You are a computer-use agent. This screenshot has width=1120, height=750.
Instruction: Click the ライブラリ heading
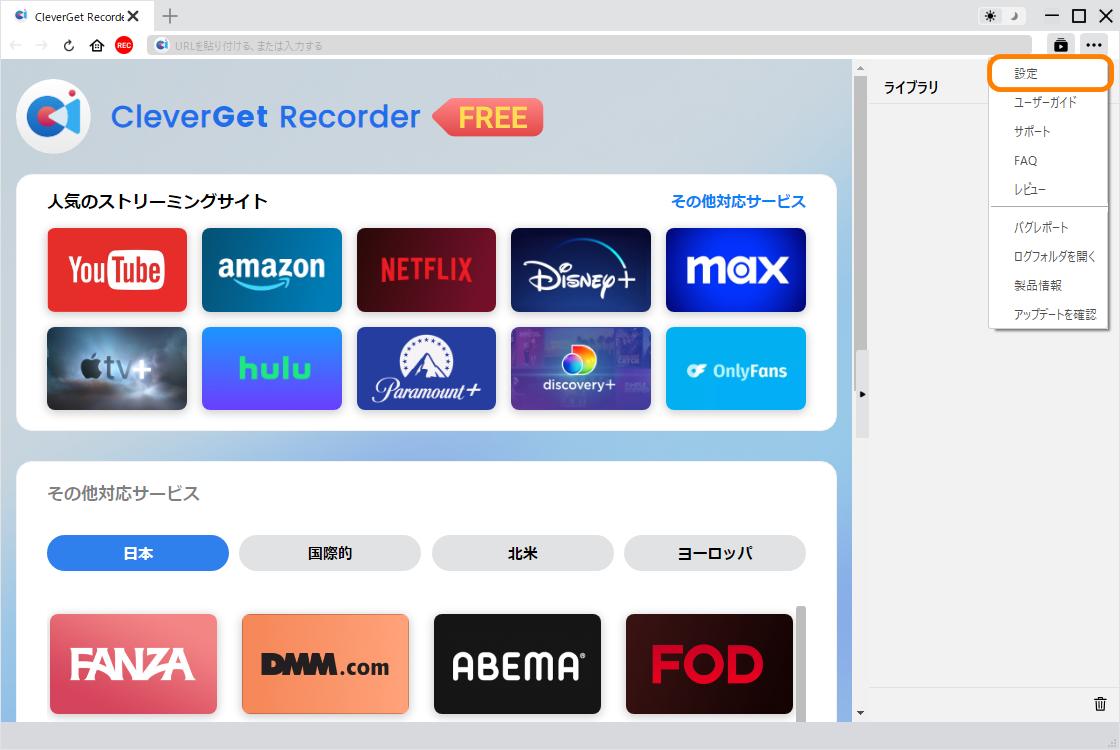point(911,87)
